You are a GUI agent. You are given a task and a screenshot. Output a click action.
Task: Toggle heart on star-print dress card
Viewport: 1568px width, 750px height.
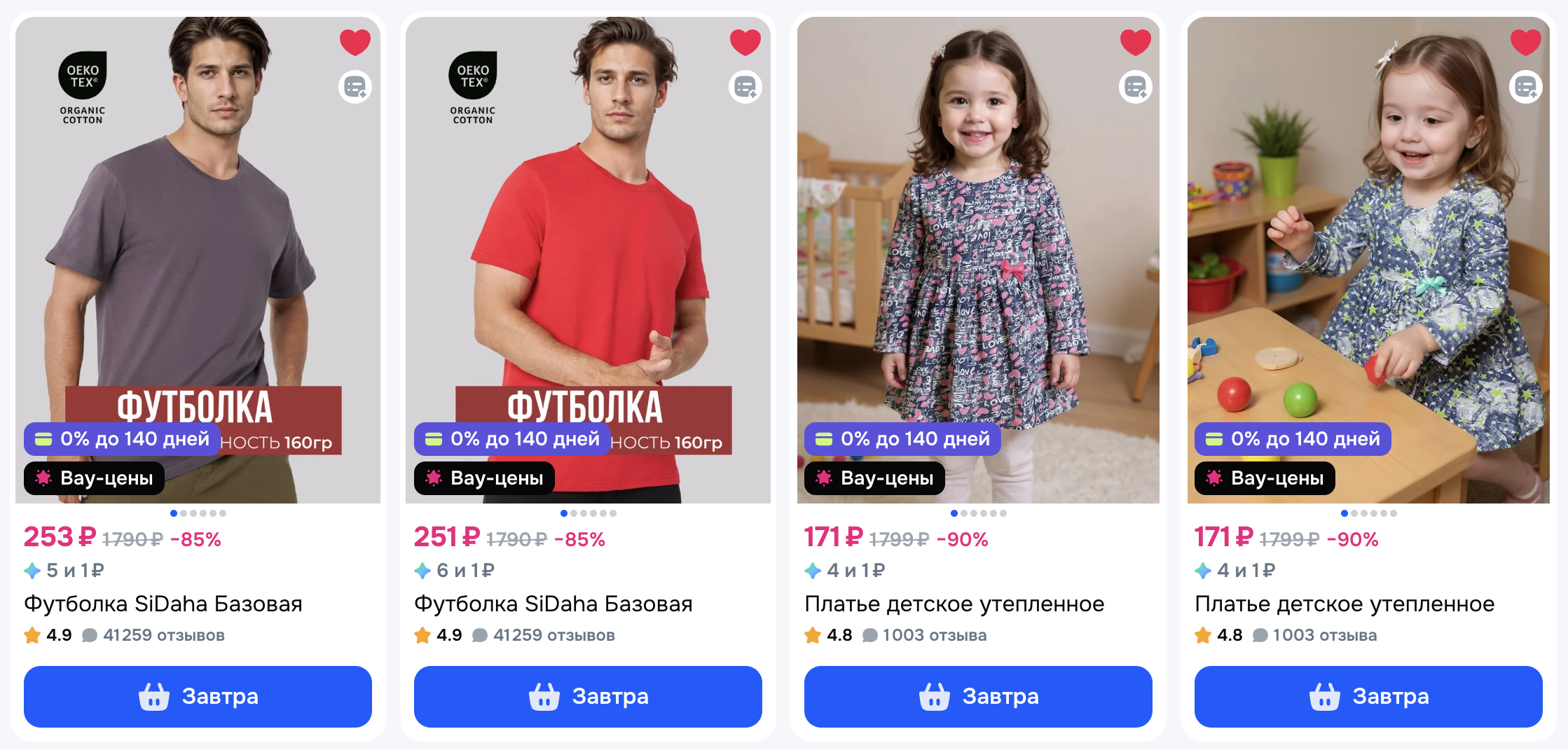point(1526,42)
